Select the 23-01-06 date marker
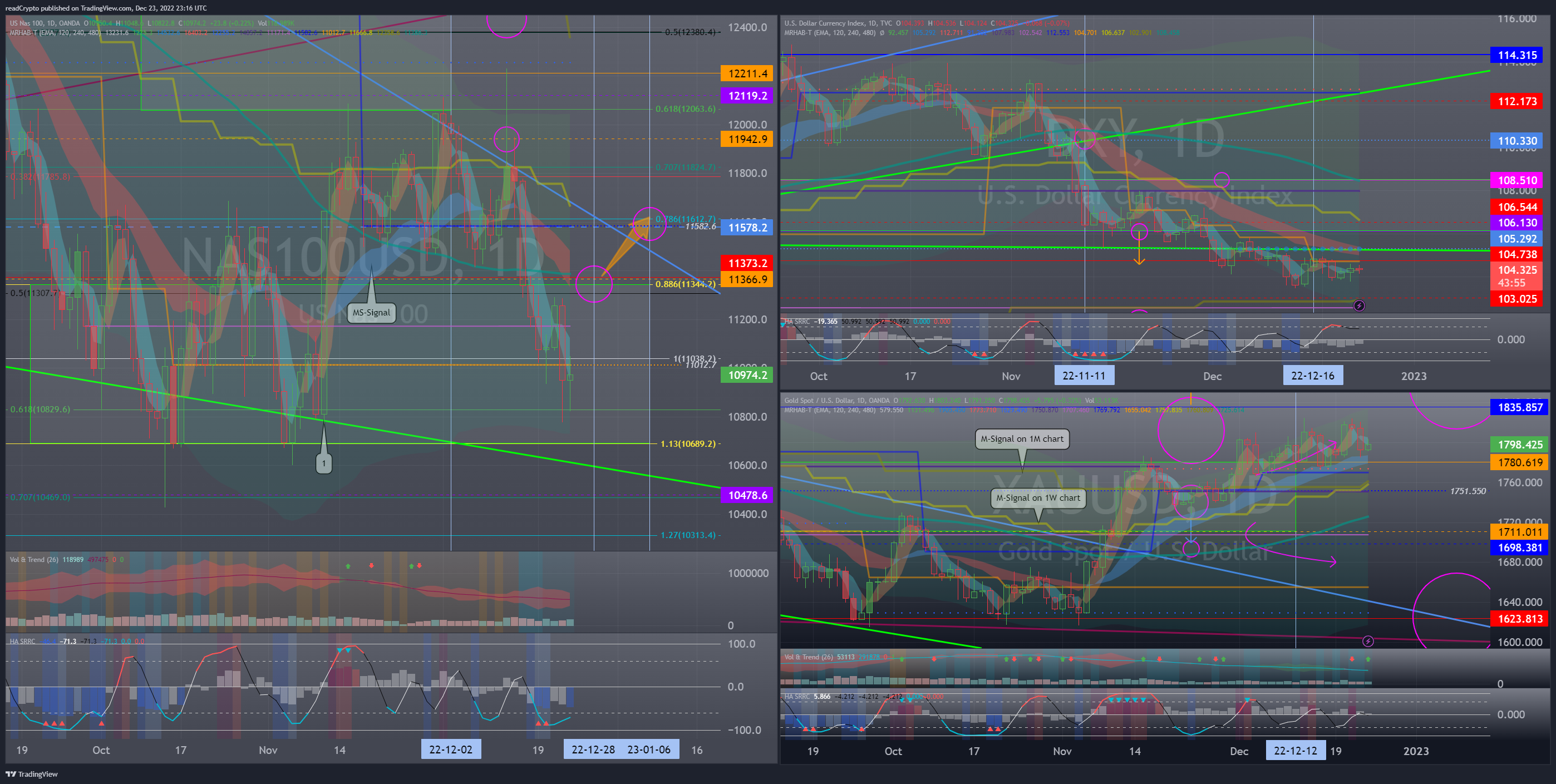Viewport: 1556px width, 784px height. (649, 750)
